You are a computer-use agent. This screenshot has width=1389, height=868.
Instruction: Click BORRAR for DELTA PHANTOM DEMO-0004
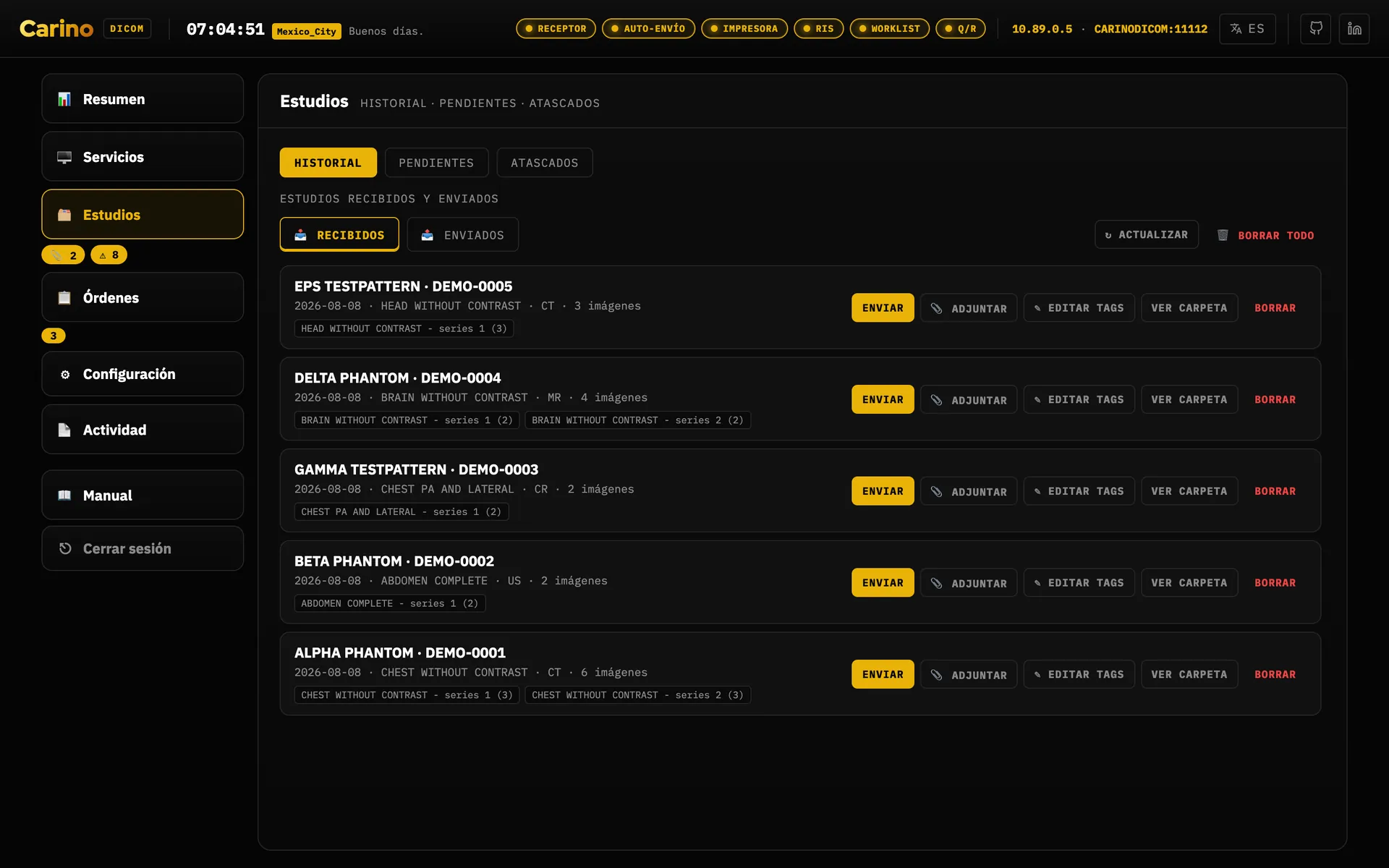[x=1275, y=399]
